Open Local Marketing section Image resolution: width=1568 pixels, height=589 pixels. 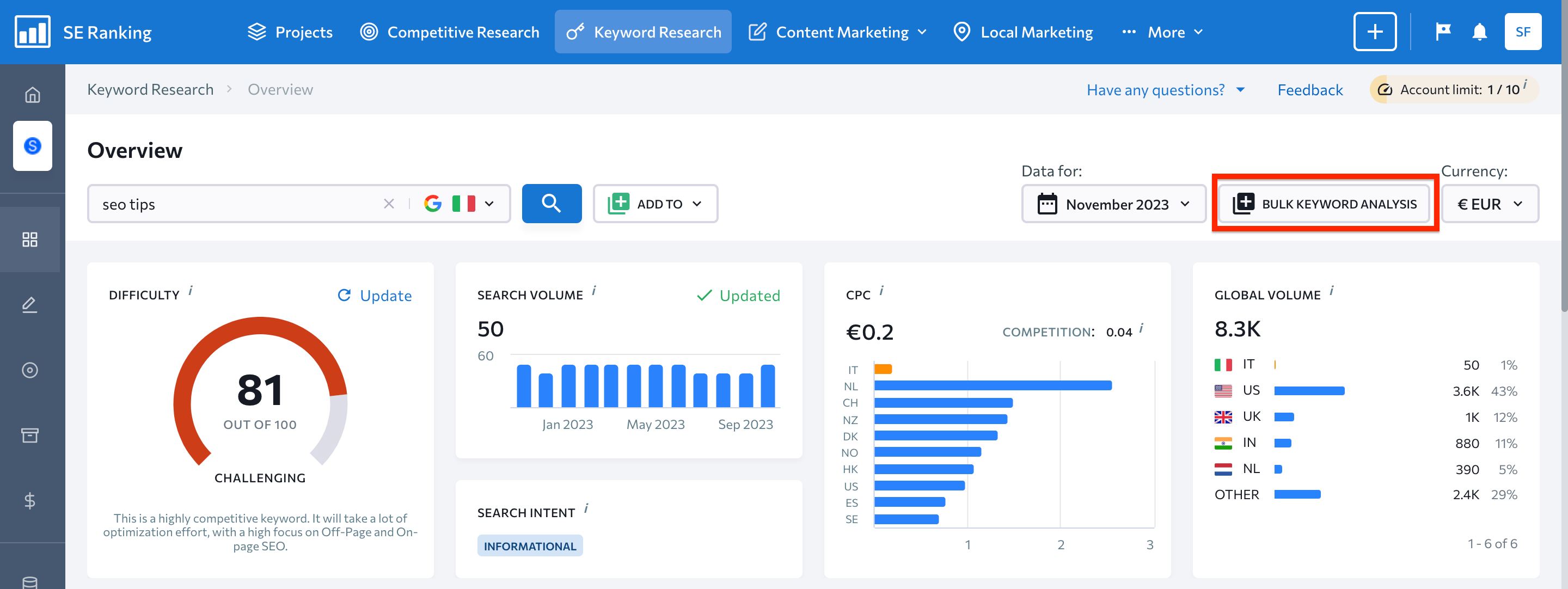[x=1023, y=32]
